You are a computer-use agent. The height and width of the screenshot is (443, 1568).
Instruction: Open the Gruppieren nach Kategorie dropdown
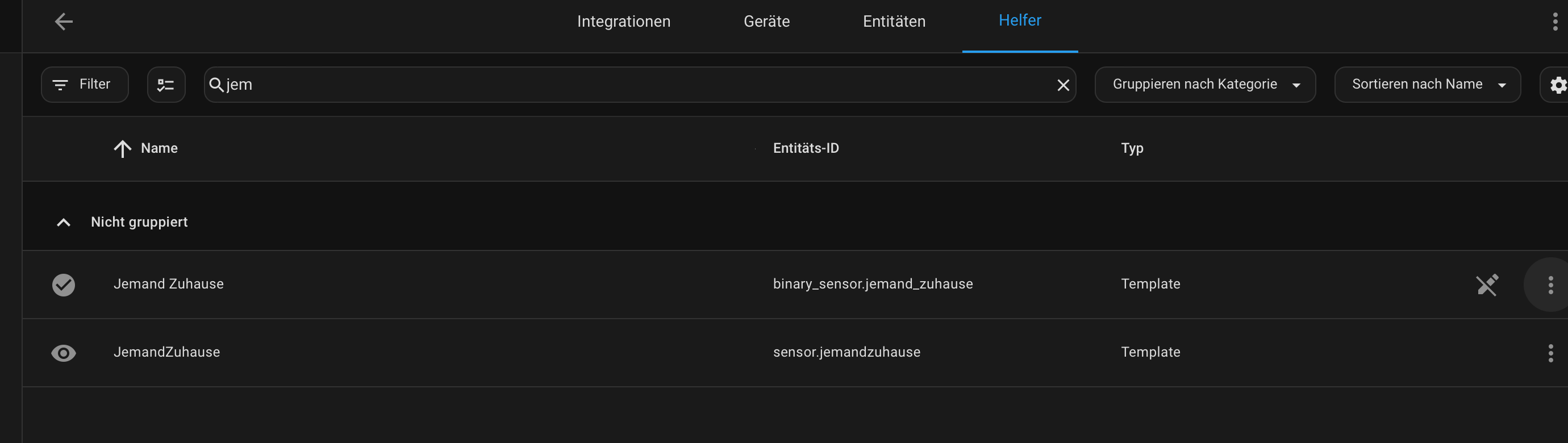coord(1204,85)
